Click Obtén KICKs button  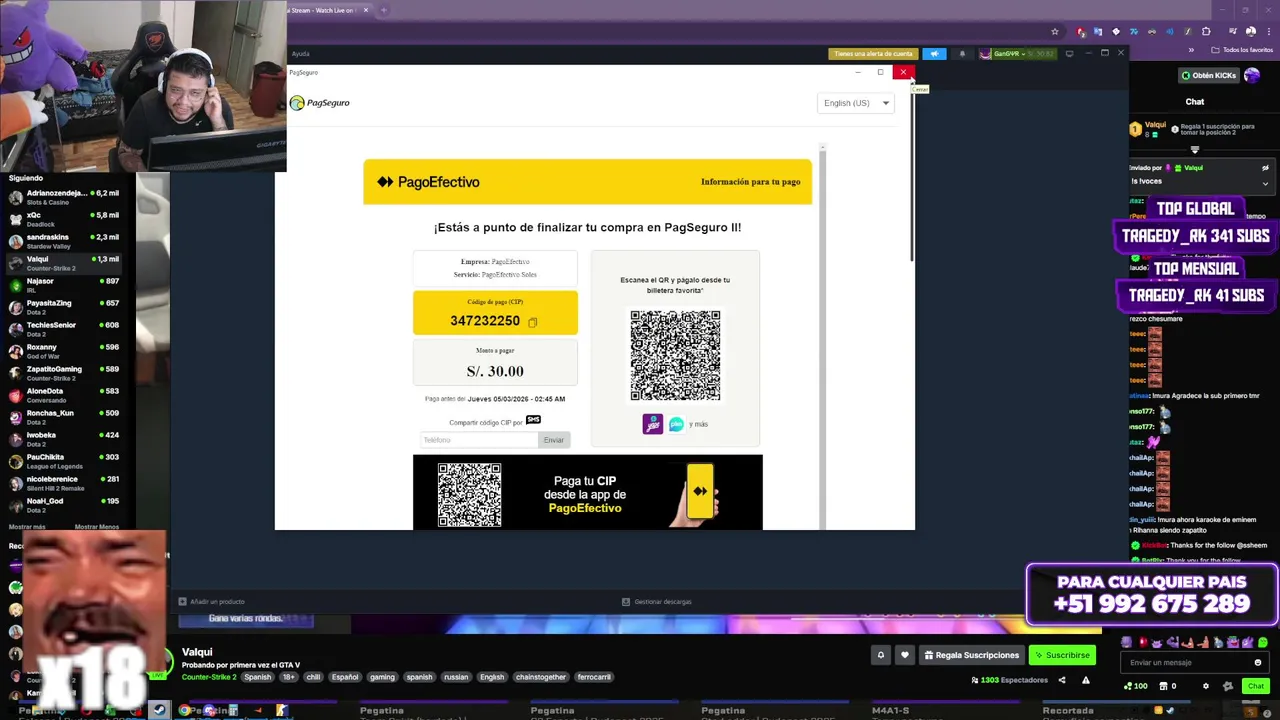pos(1208,75)
